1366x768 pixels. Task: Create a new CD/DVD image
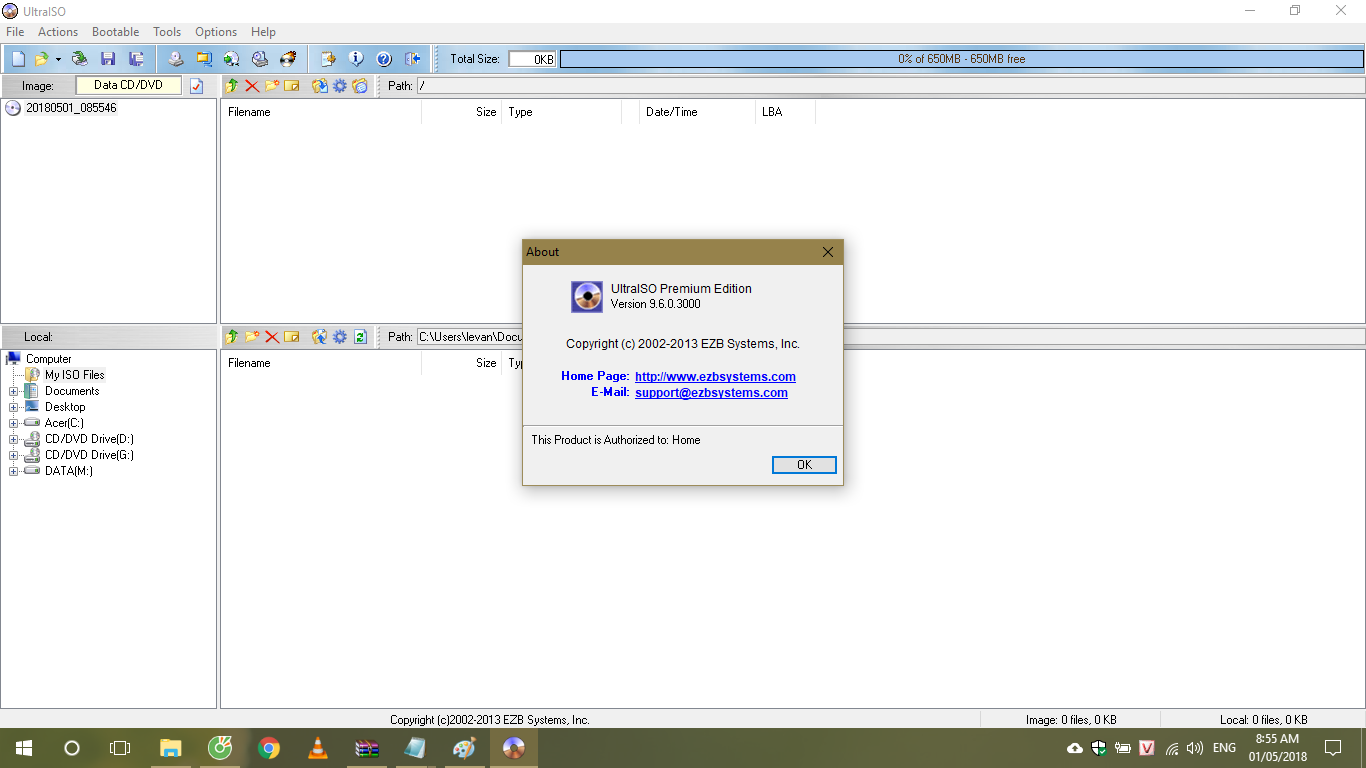coord(17,58)
